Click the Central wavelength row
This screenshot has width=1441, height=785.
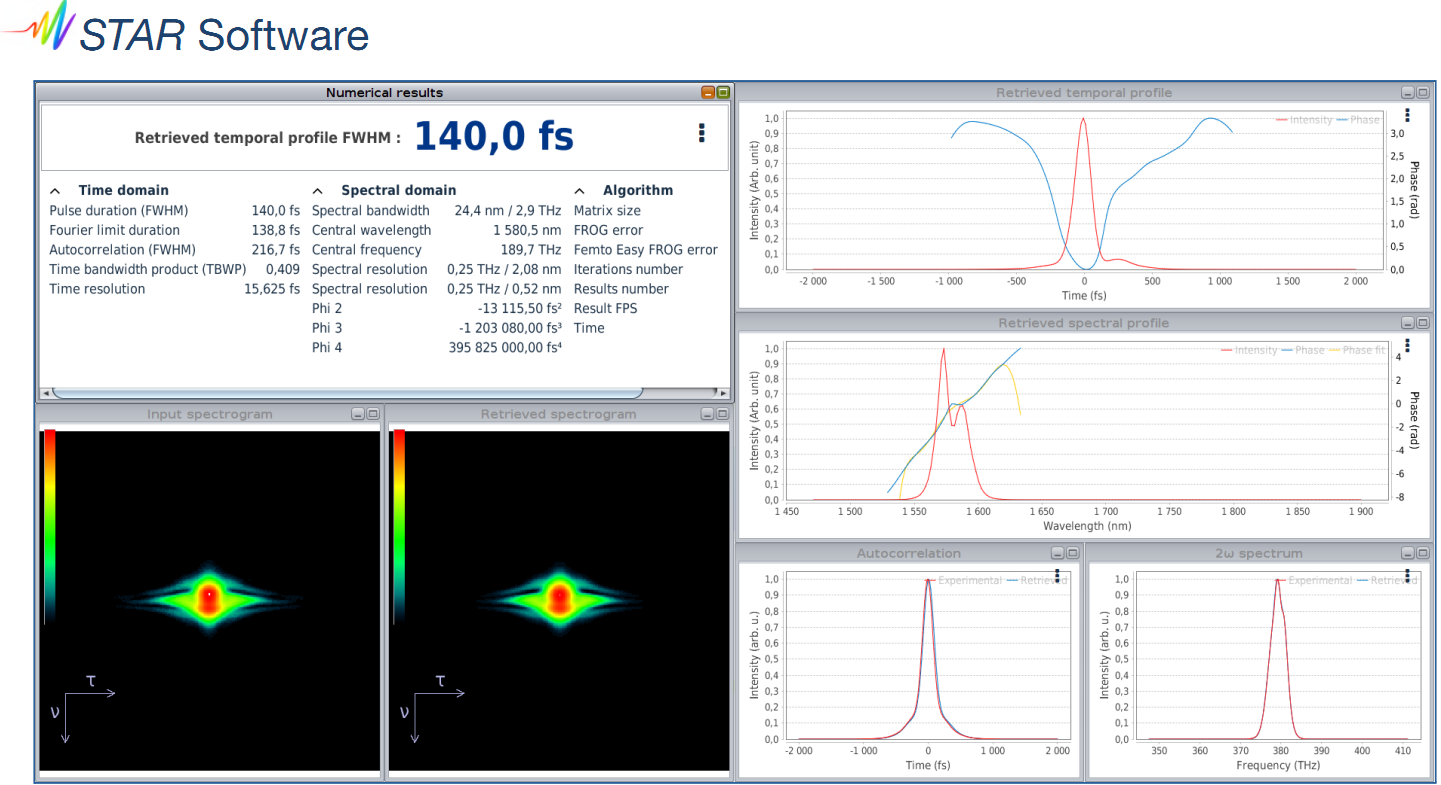(436, 230)
